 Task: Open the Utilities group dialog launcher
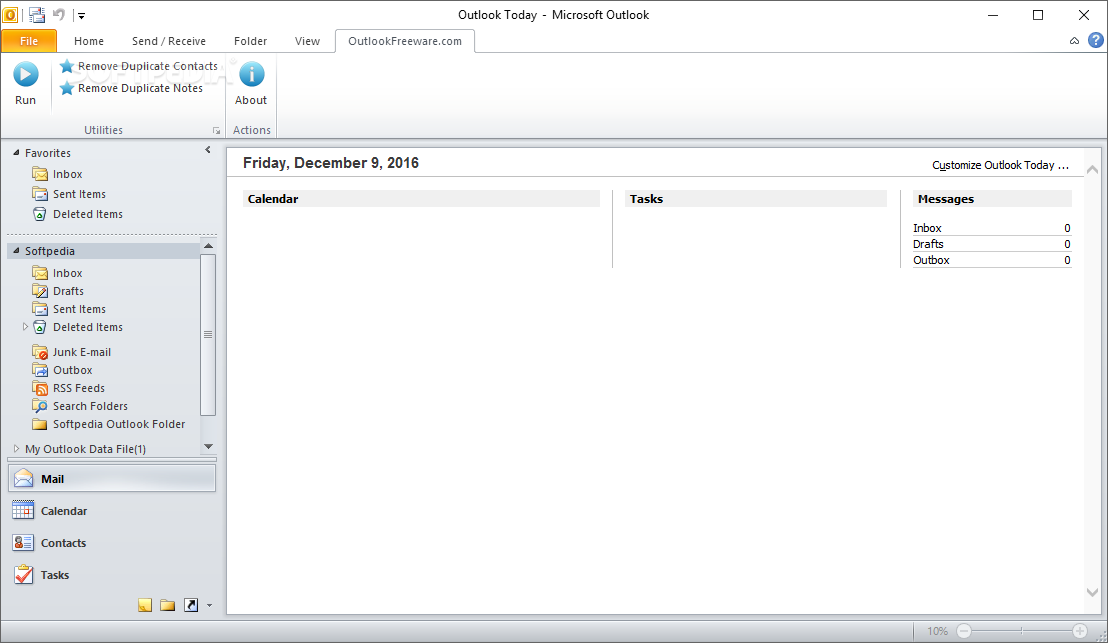(216, 131)
